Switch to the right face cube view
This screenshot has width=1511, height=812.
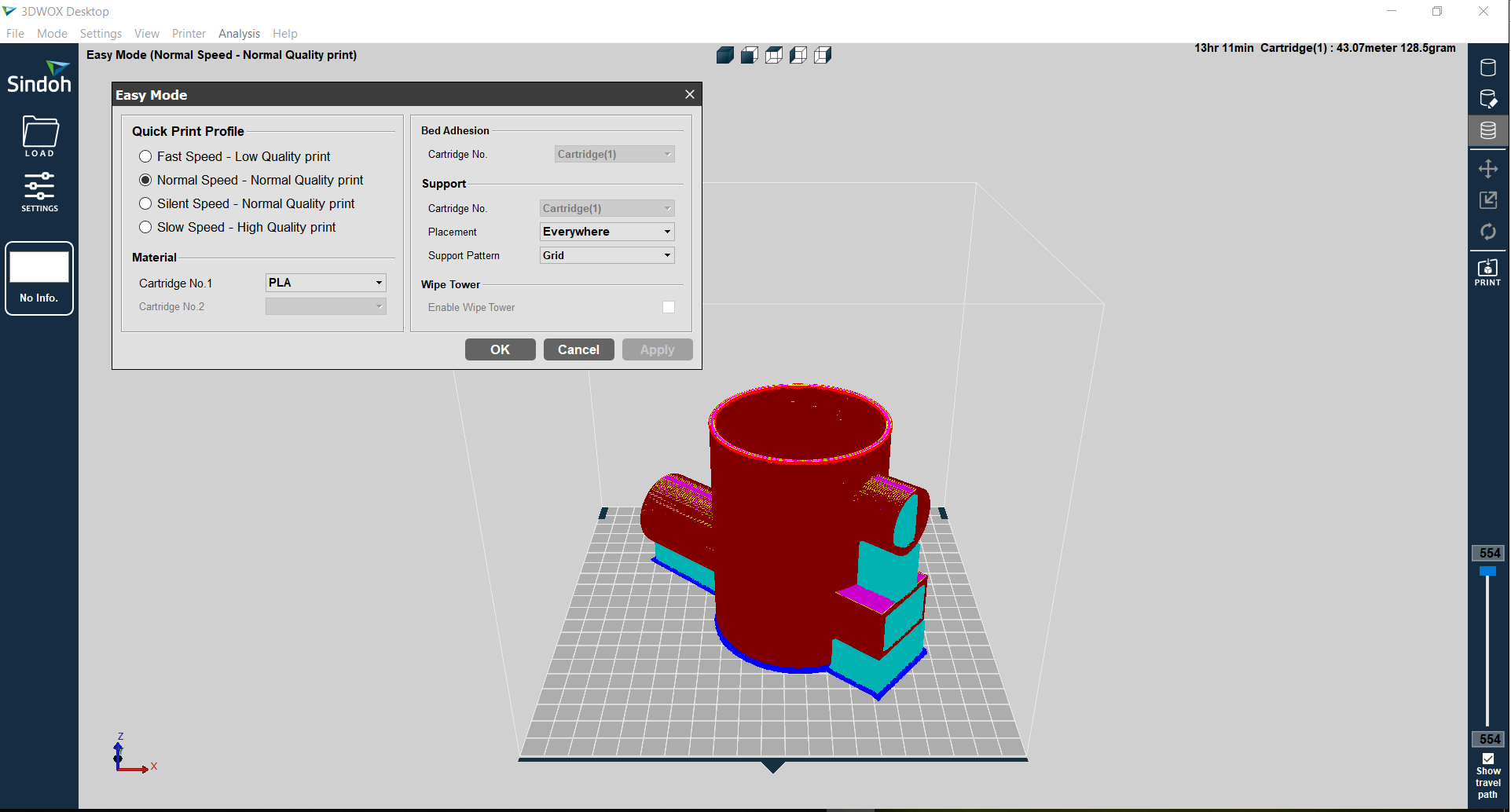pos(823,55)
